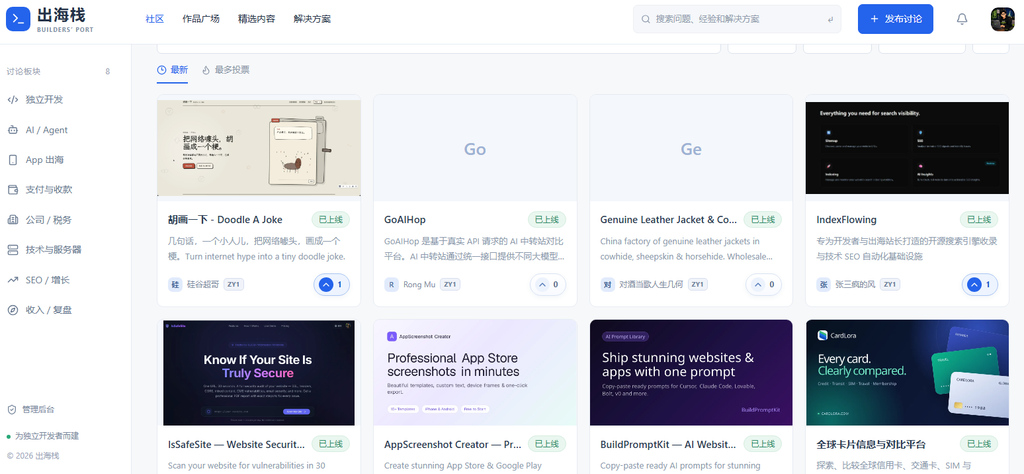Screen dimensions: 1024x474
Task: Click the IsSafeSite — Website Securit... title
Action: coord(236,445)
